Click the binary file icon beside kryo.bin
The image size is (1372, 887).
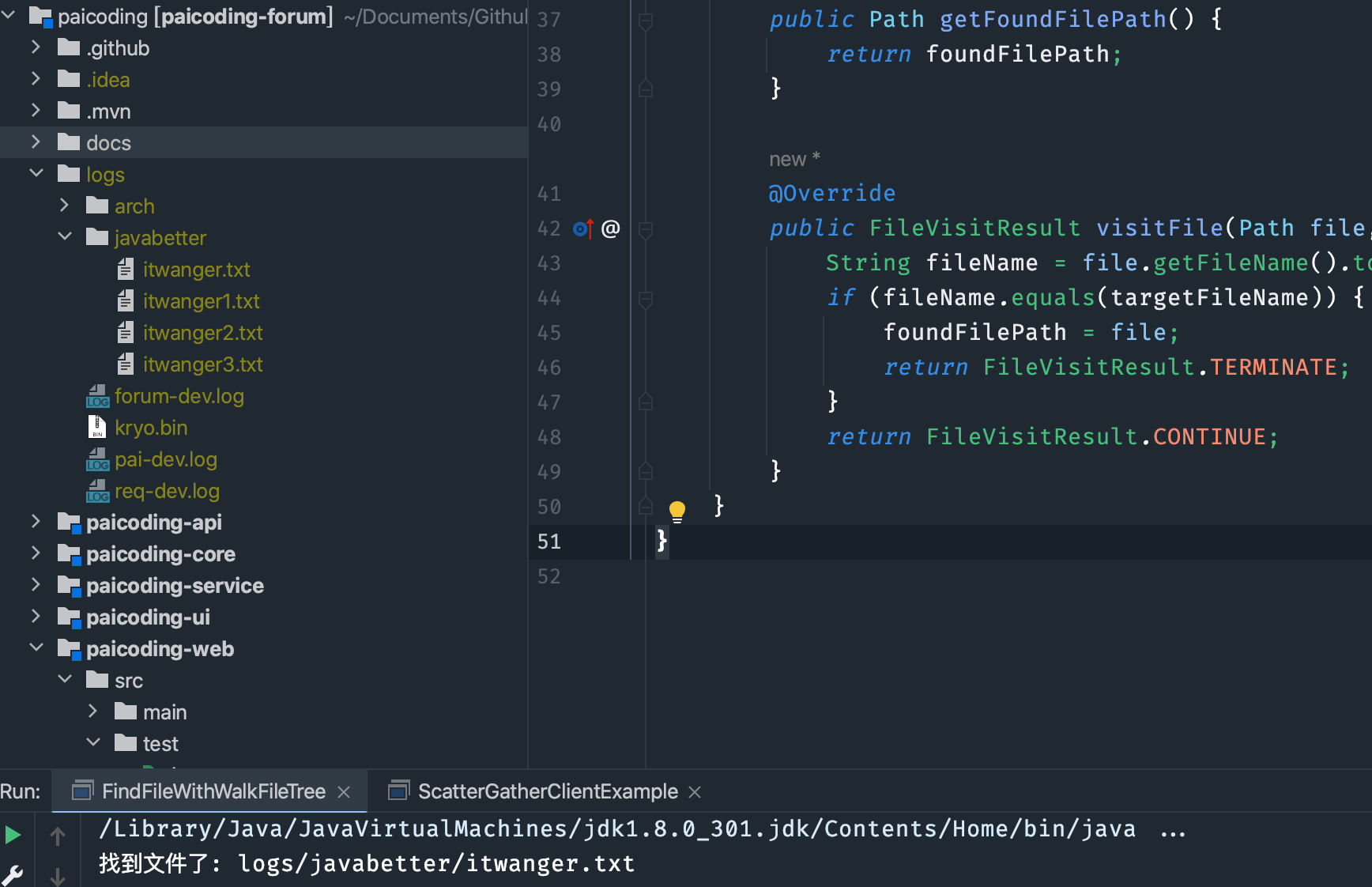[x=96, y=427]
